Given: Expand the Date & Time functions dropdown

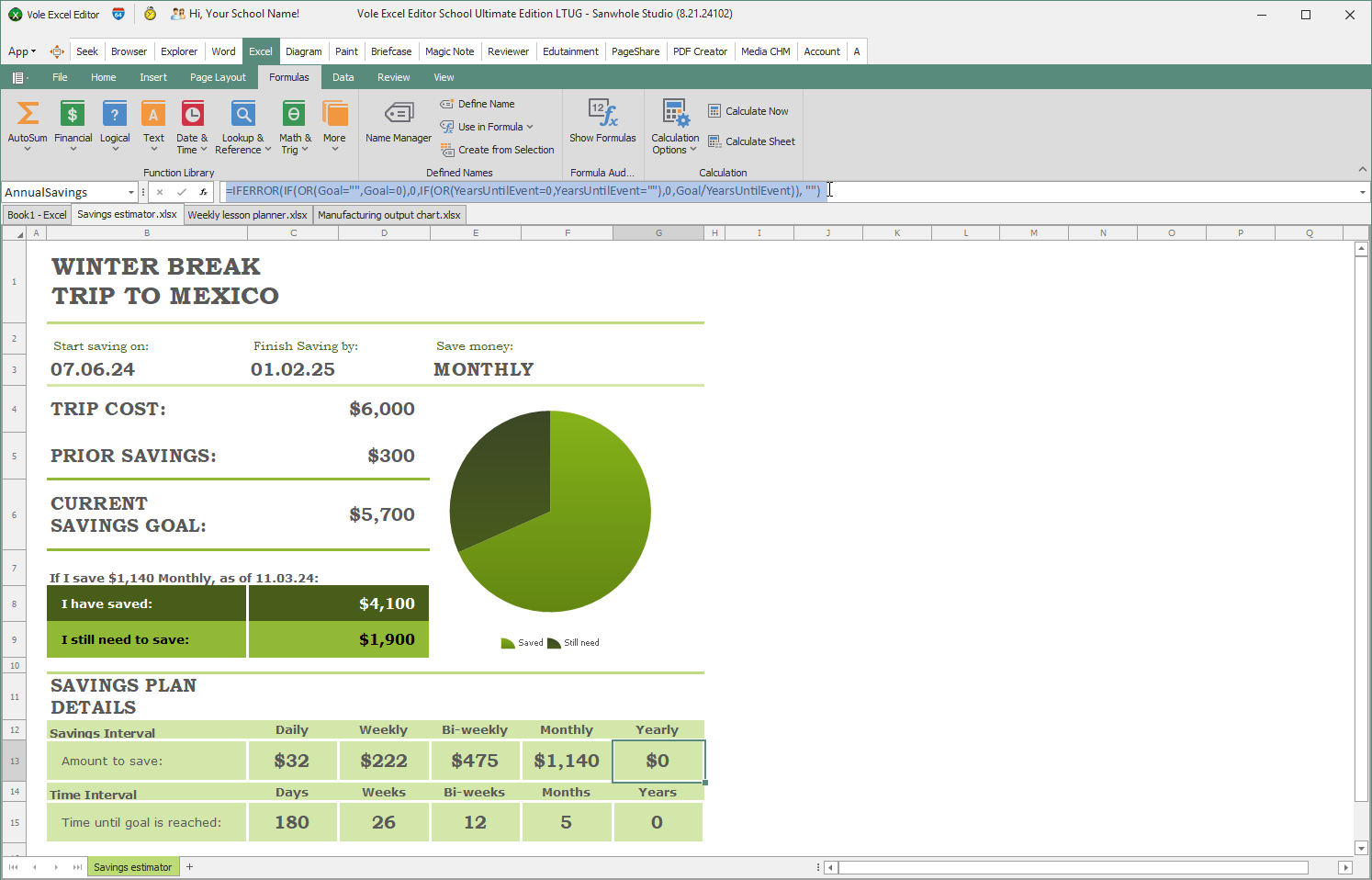Looking at the screenshot, I should pos(204,150).
